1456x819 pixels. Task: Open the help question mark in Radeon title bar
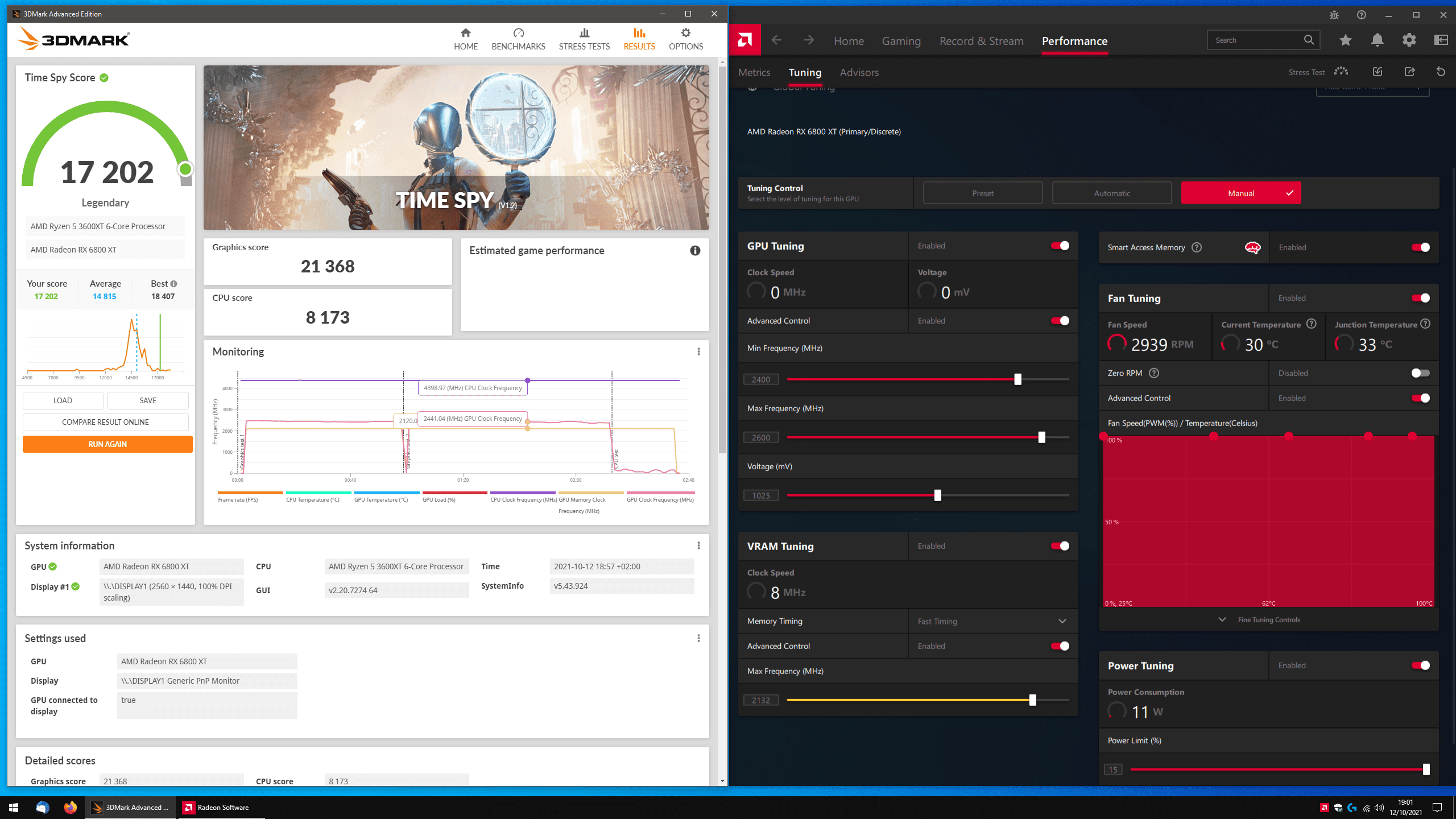1362,15
